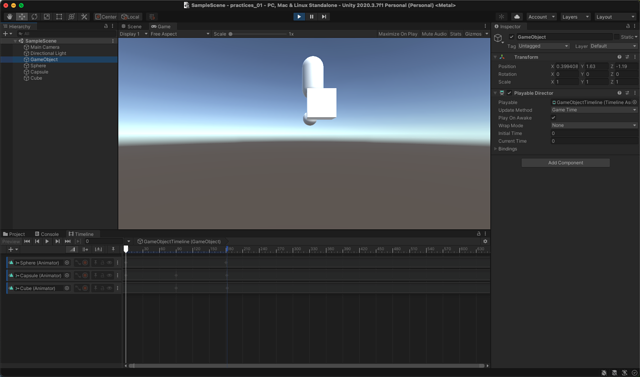Open the Update Method dropdown

click(594, 110)
